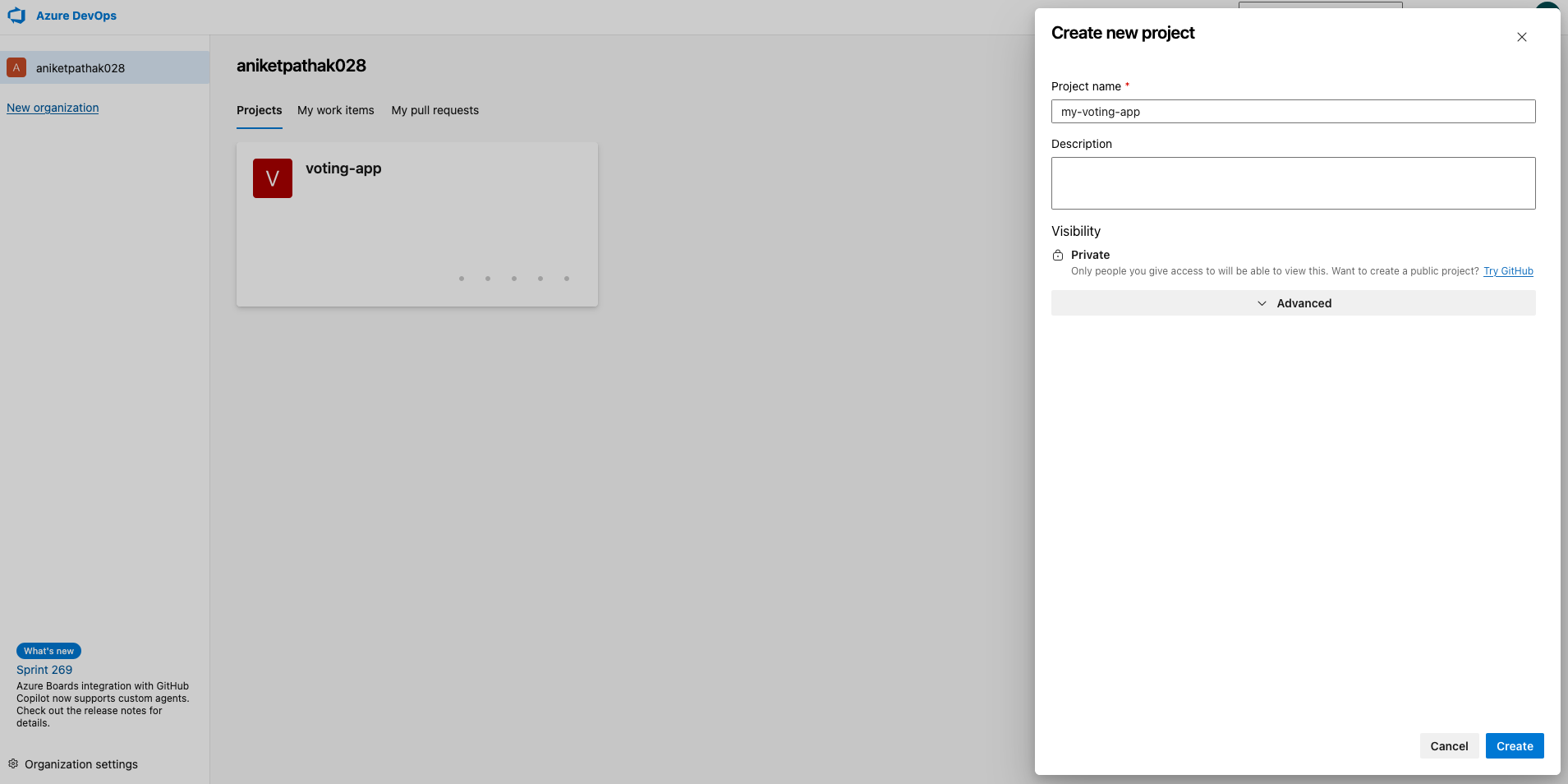
Task: Select the My pull requests tab
Action: pyautogui.click(x=435, y=110)
